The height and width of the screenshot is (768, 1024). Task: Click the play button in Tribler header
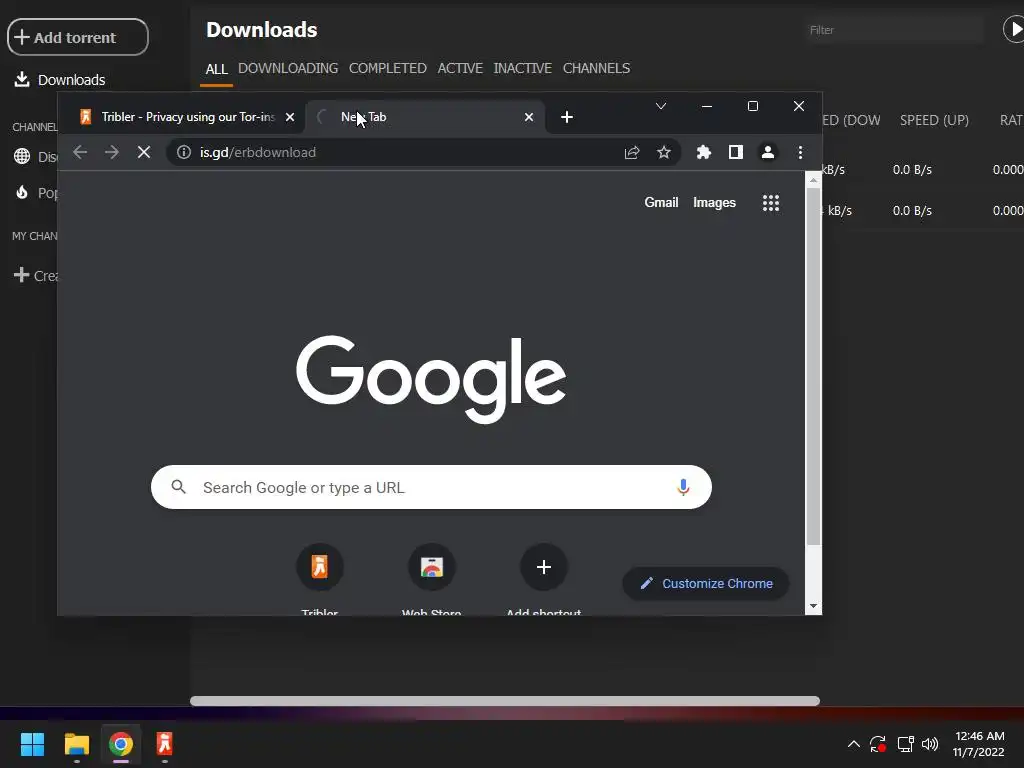tap(1014, 29)
